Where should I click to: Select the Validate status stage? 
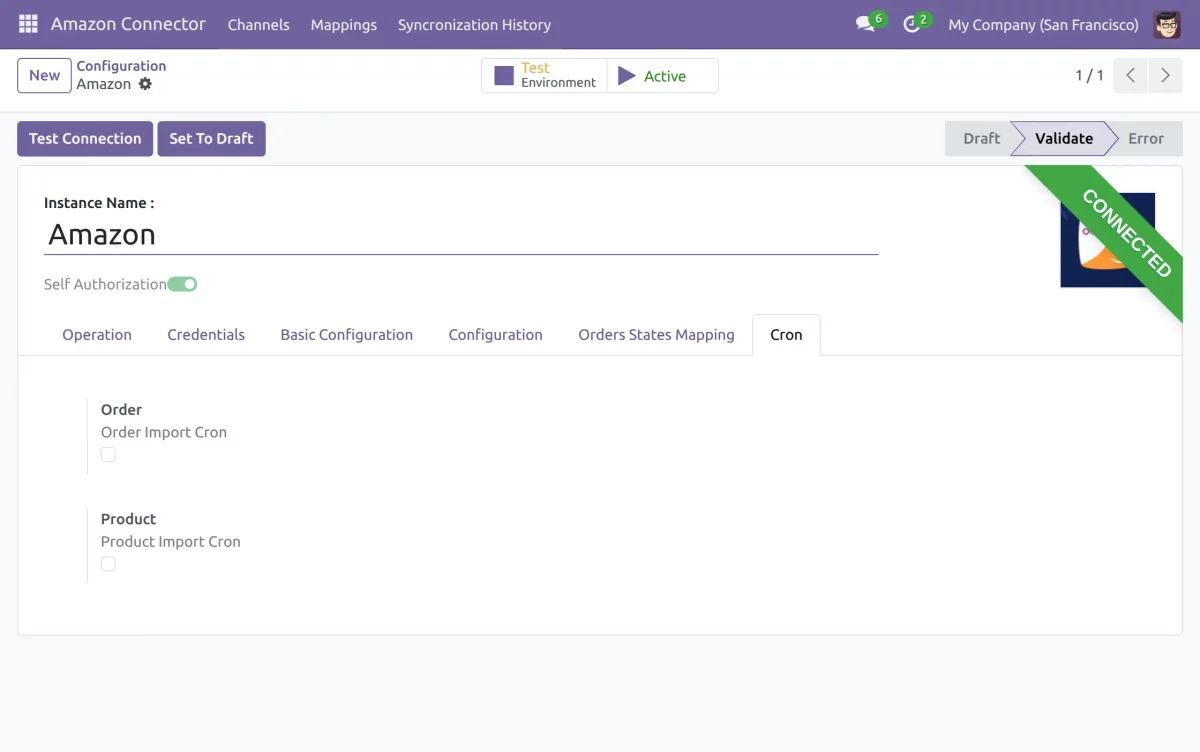(1063, 139)
